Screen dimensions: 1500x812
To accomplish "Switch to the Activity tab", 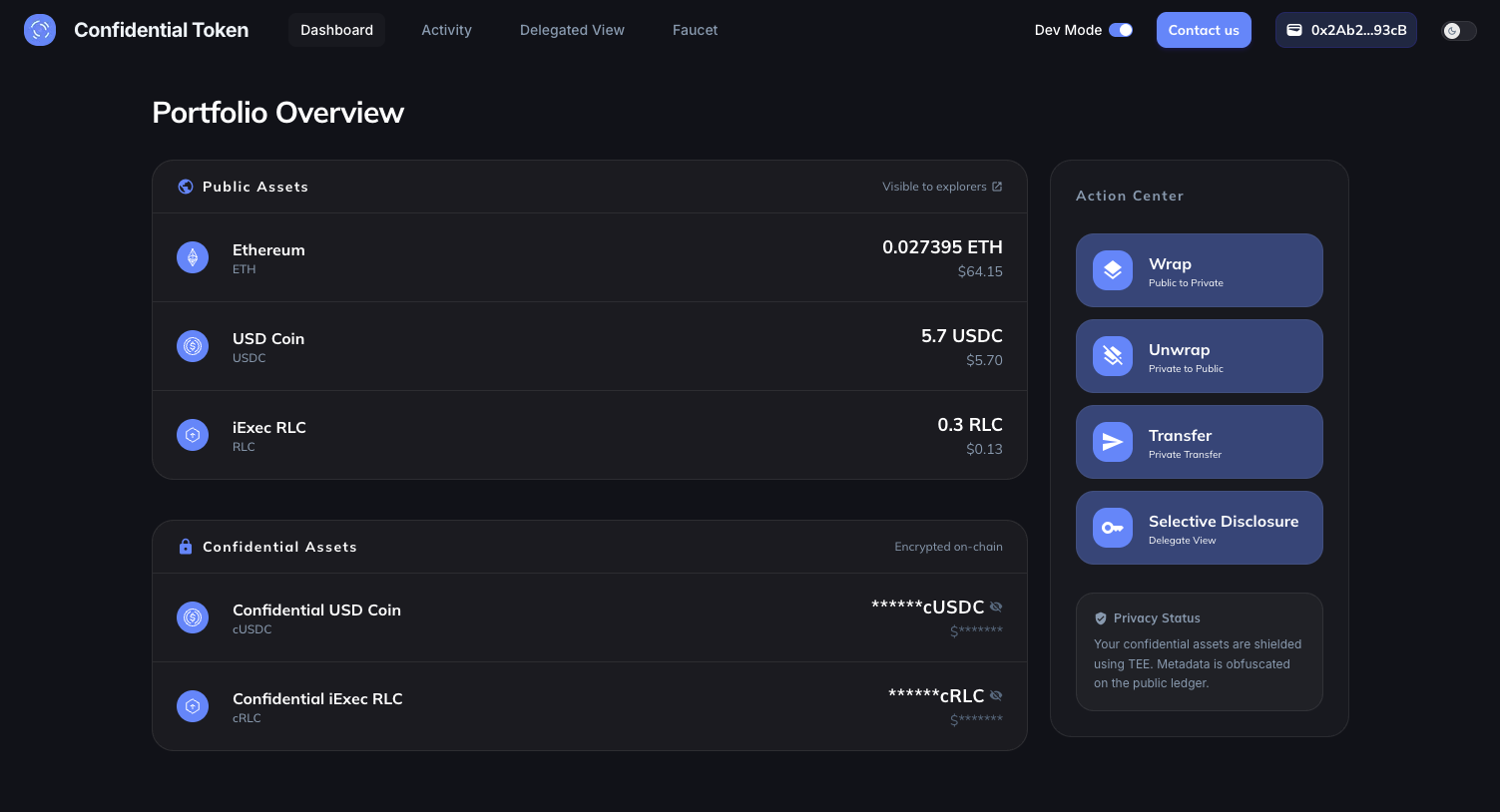I will coord(446,30).
